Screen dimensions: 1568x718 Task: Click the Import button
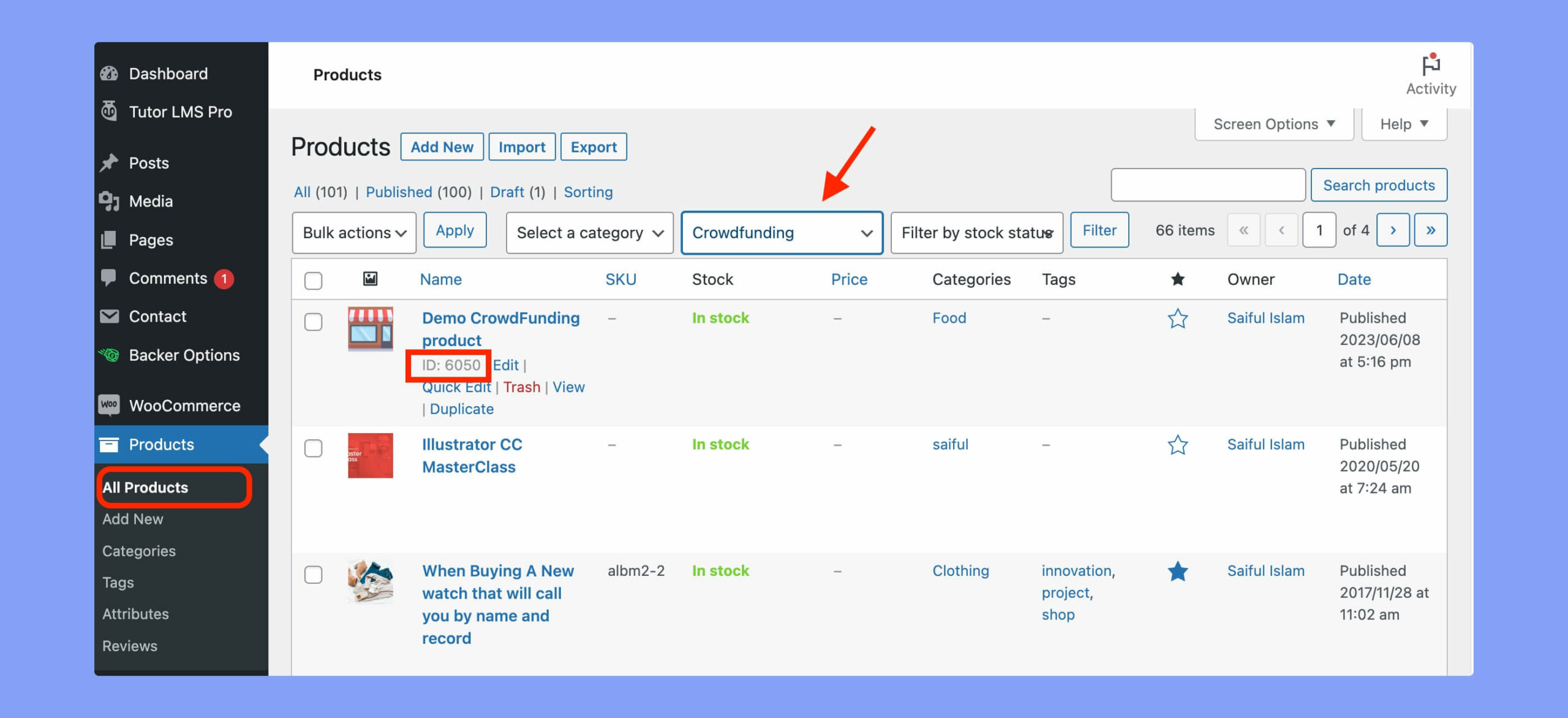click(x=522, y=147)
